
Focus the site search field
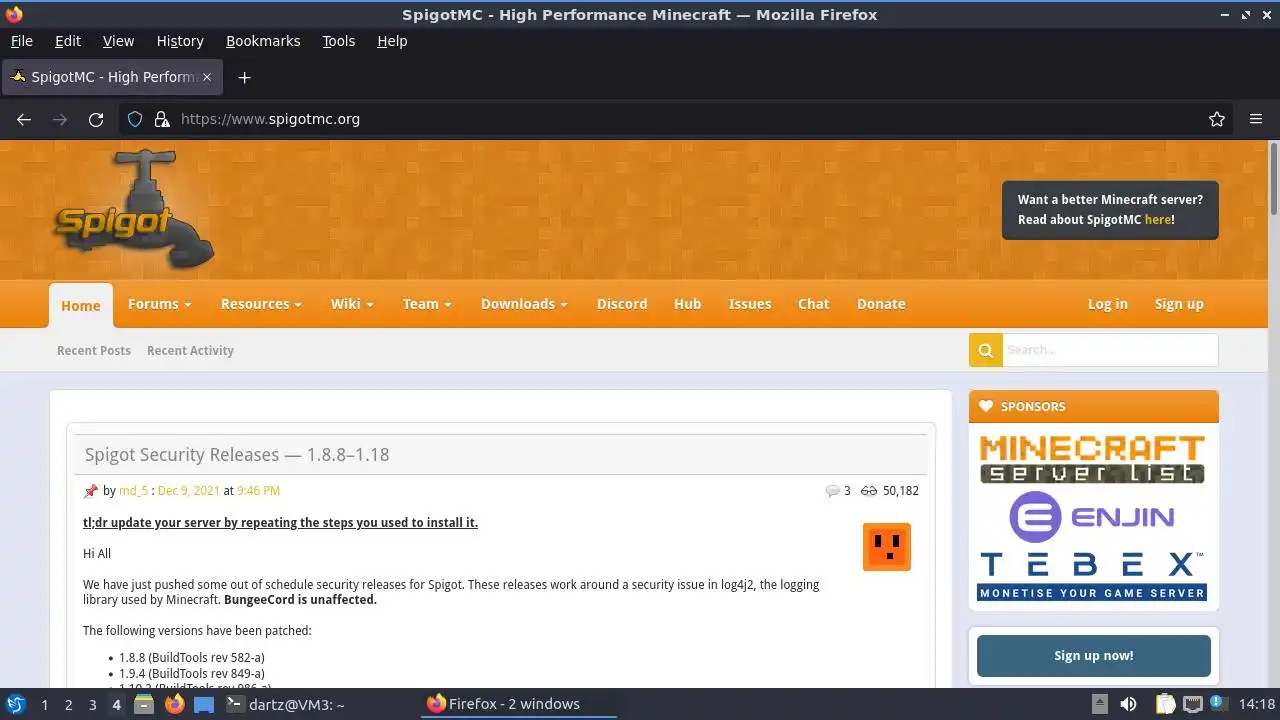coord(1110,350)
